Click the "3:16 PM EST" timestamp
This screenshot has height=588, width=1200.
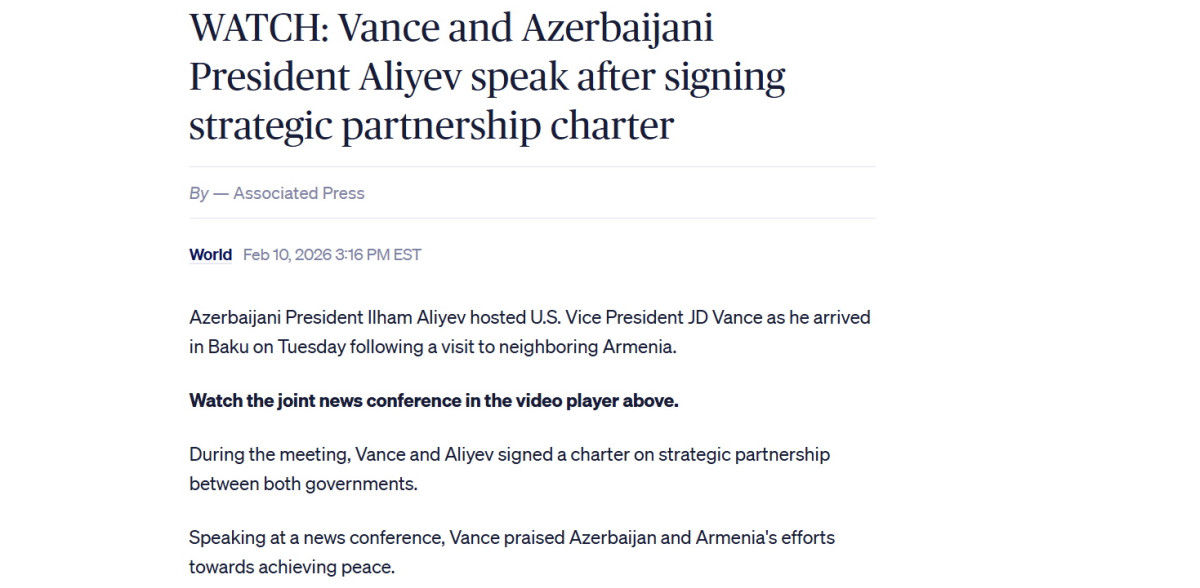(x=379, y=254)
